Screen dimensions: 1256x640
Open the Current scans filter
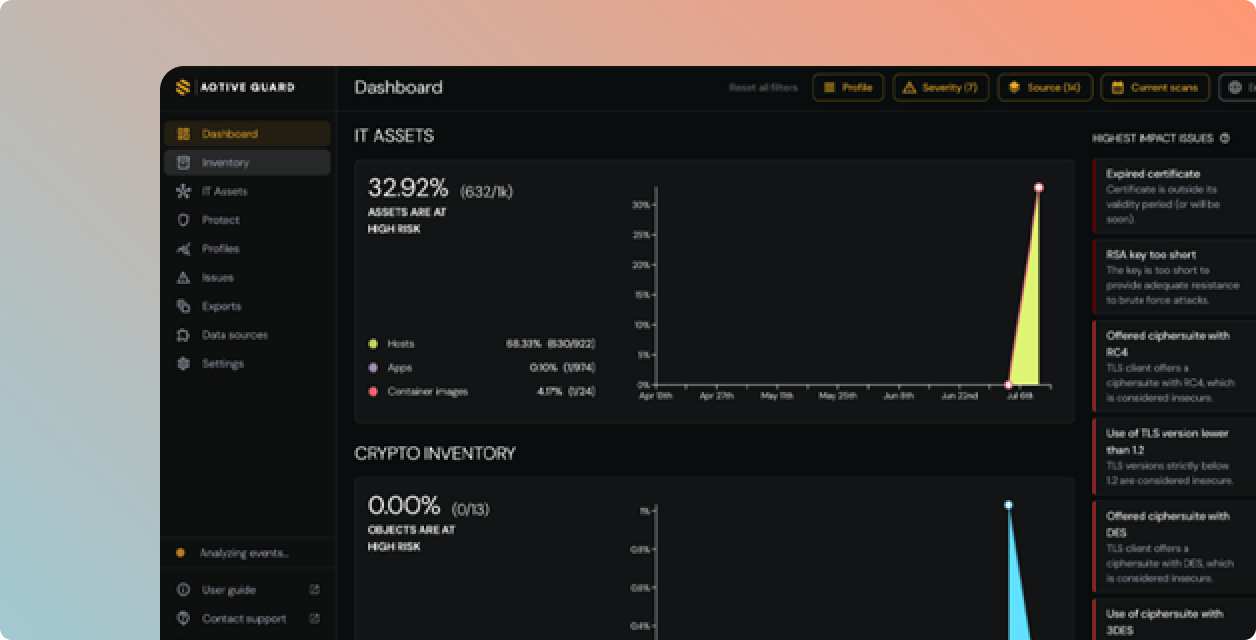(x=1155, y=88)
